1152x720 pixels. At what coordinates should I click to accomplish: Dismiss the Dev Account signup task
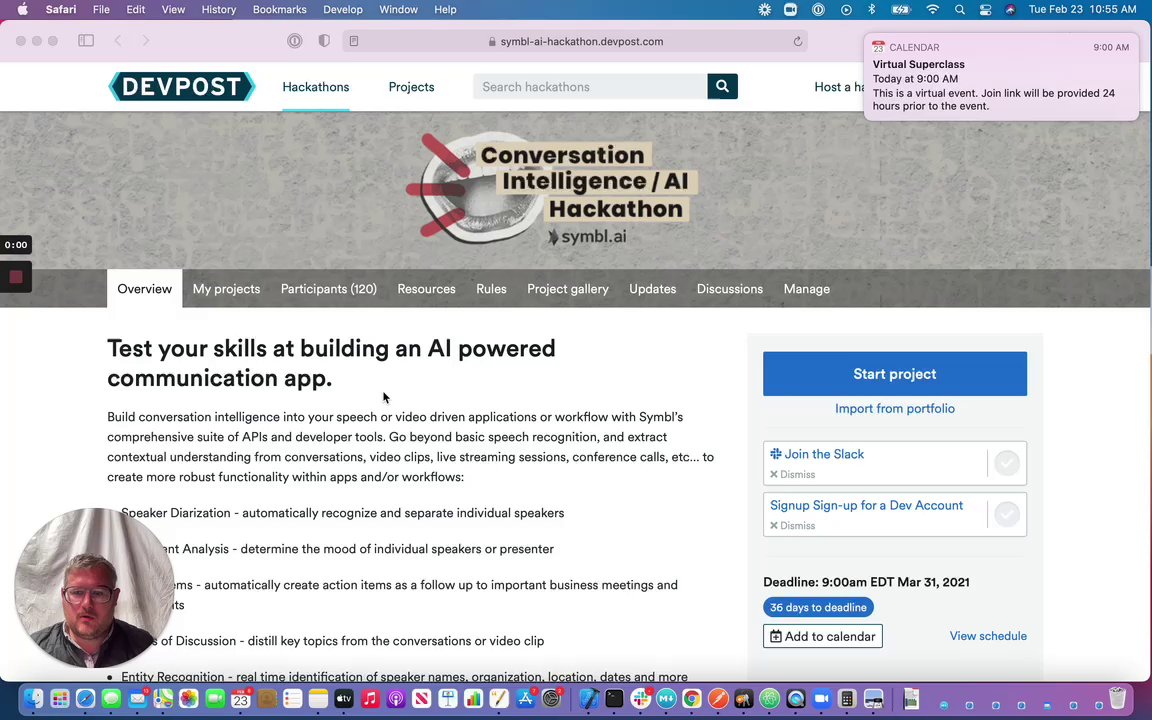click(x=793, y=526)
